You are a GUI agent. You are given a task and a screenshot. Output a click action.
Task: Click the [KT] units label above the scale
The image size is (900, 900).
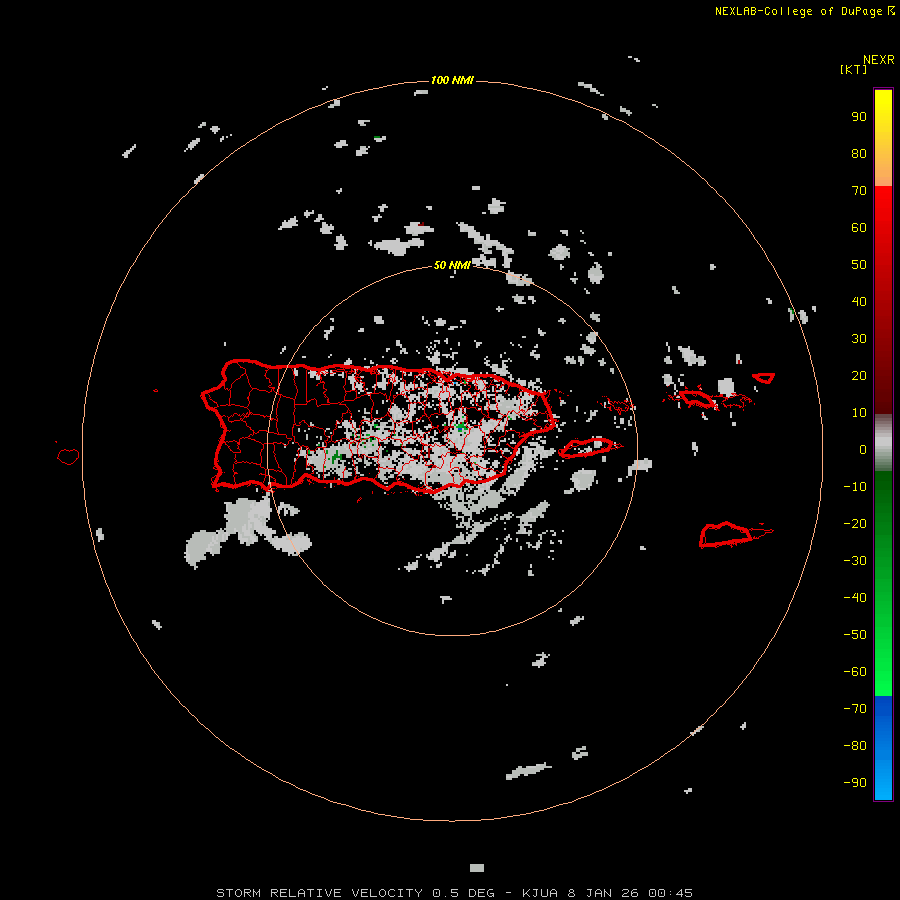pyautogui.click(x=854, y=69)
